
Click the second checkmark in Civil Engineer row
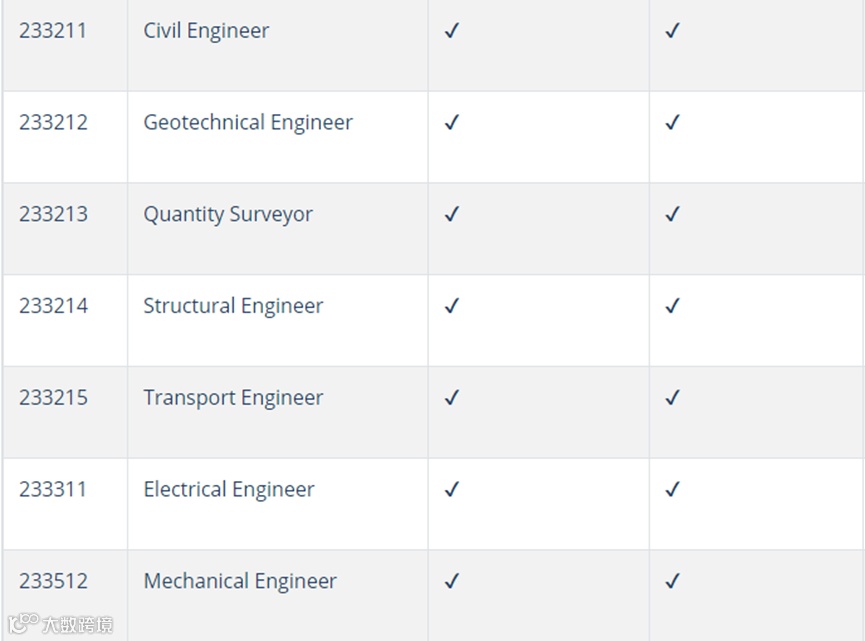click(672, 30)
